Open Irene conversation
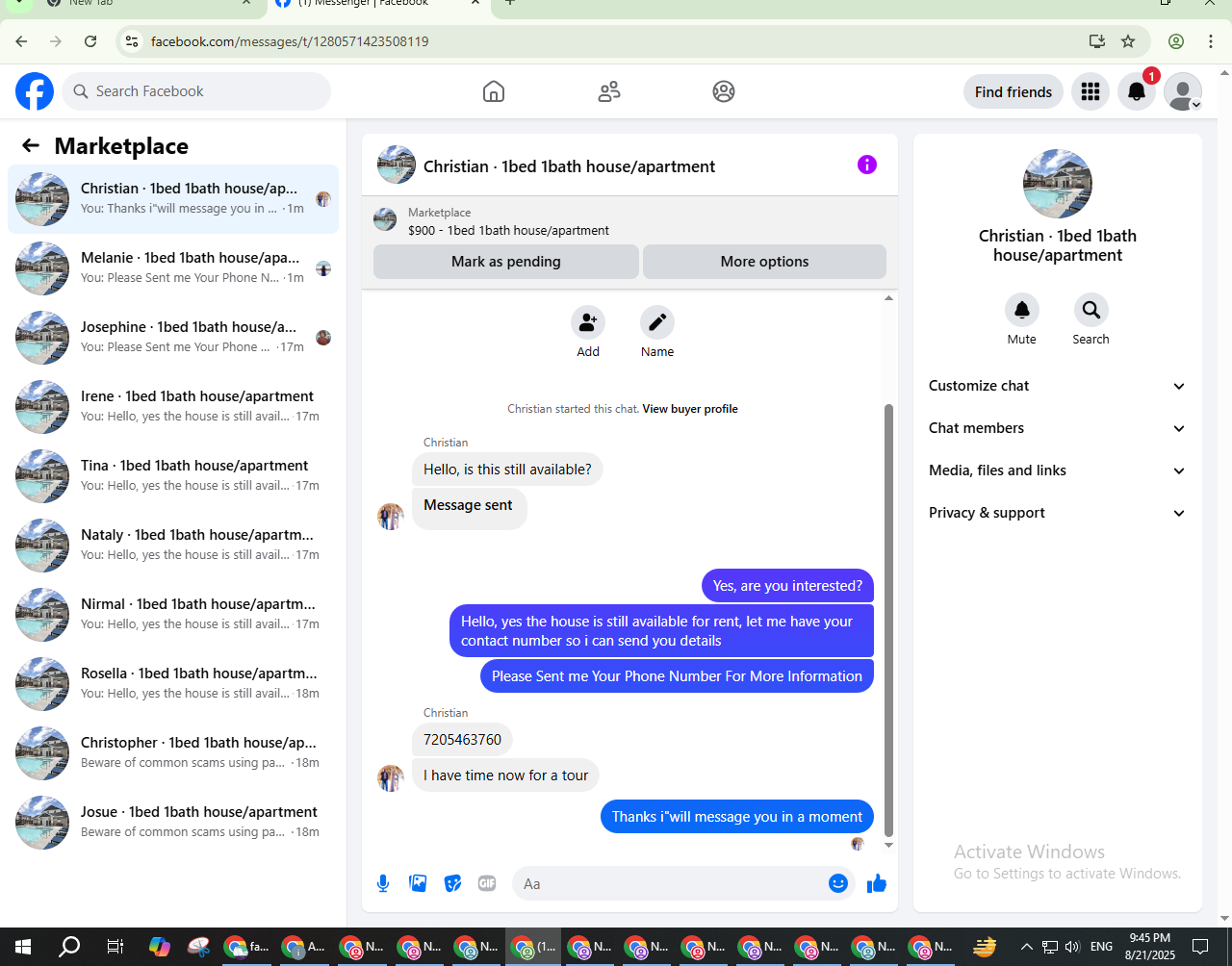 click(x=173, y=407)
